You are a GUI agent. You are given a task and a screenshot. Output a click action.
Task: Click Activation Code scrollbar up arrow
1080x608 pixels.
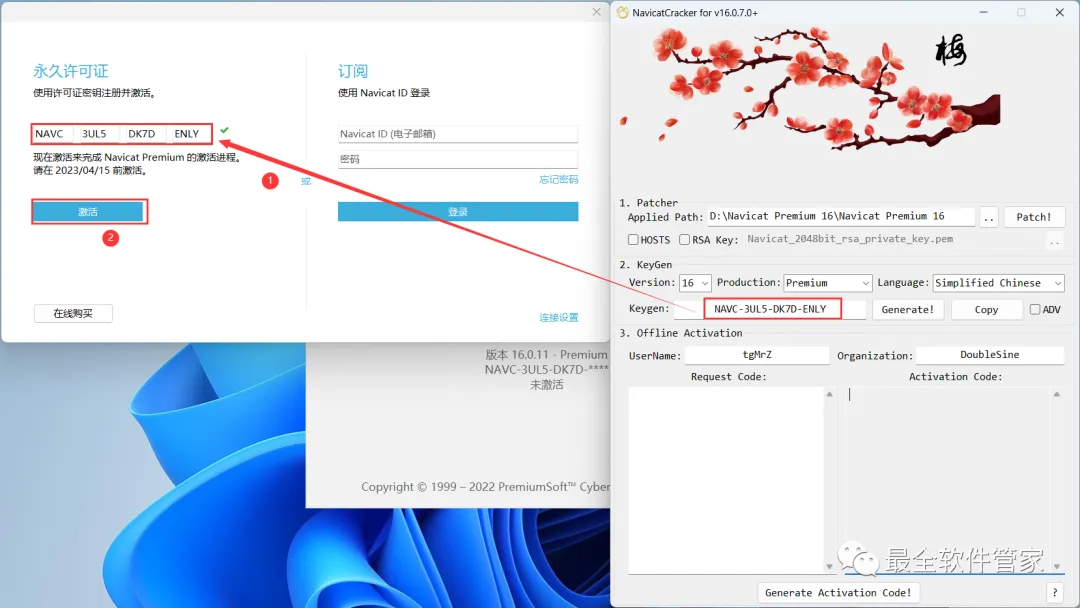[x=1057, y=395]
